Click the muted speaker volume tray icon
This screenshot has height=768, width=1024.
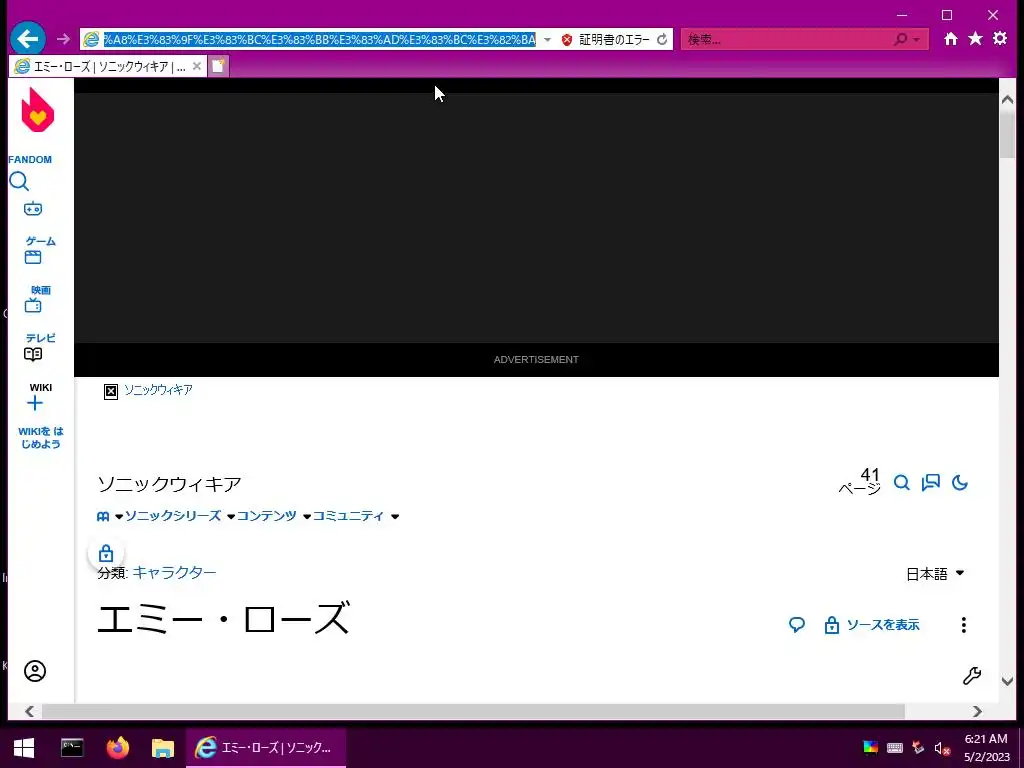click(942, 748)
